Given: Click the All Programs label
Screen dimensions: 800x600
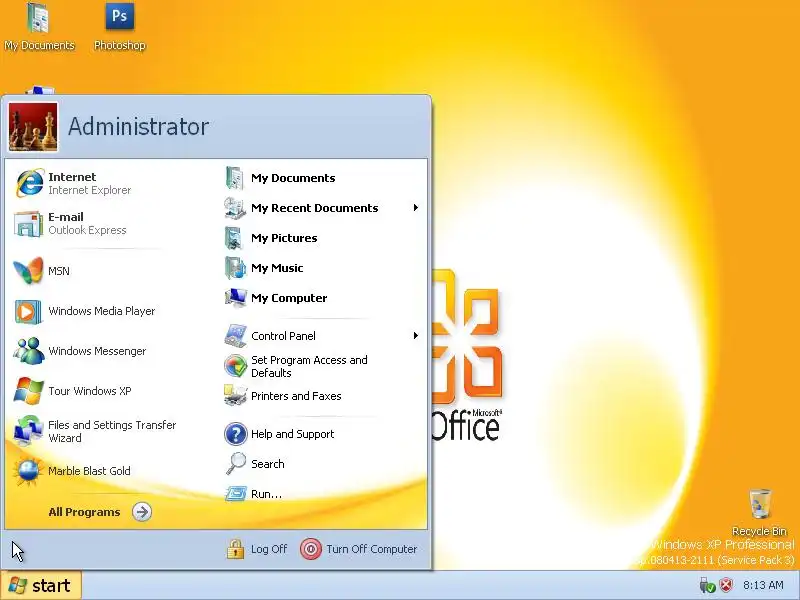Looking at the screenshot, I should click(x=84, y=512).
